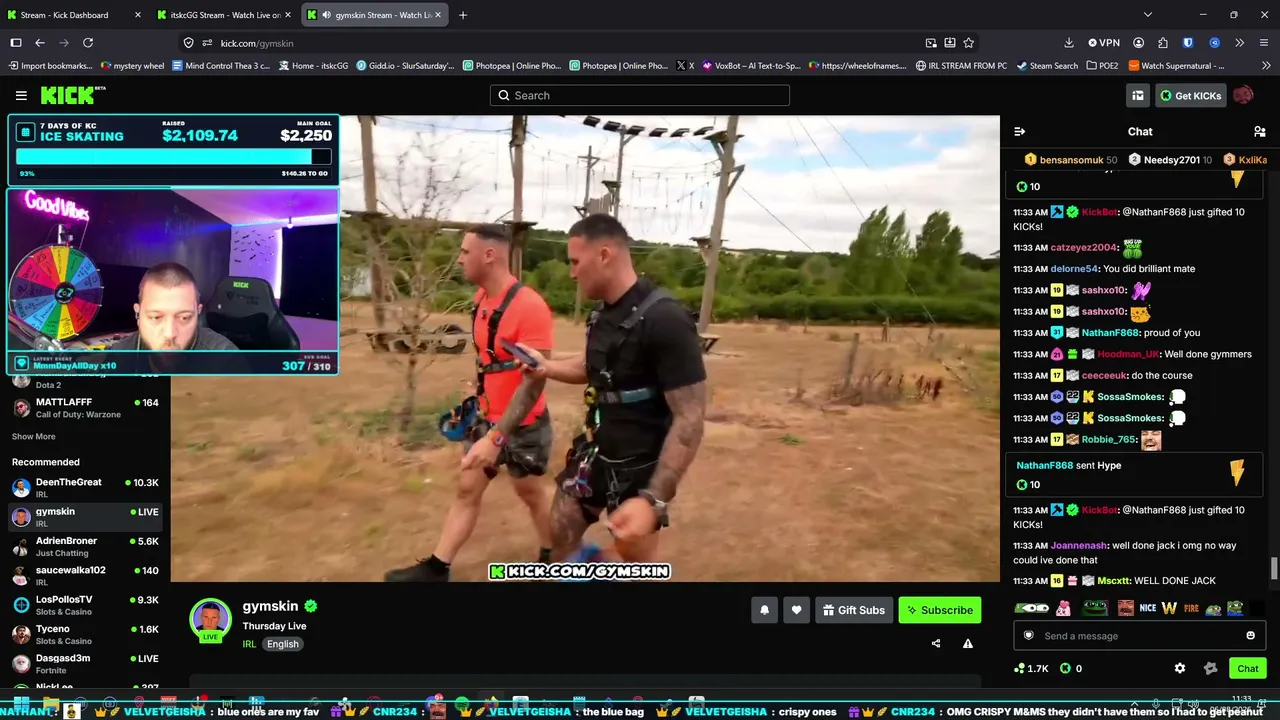Open the bensansomuk top gifter entry

pos(1071,160)
